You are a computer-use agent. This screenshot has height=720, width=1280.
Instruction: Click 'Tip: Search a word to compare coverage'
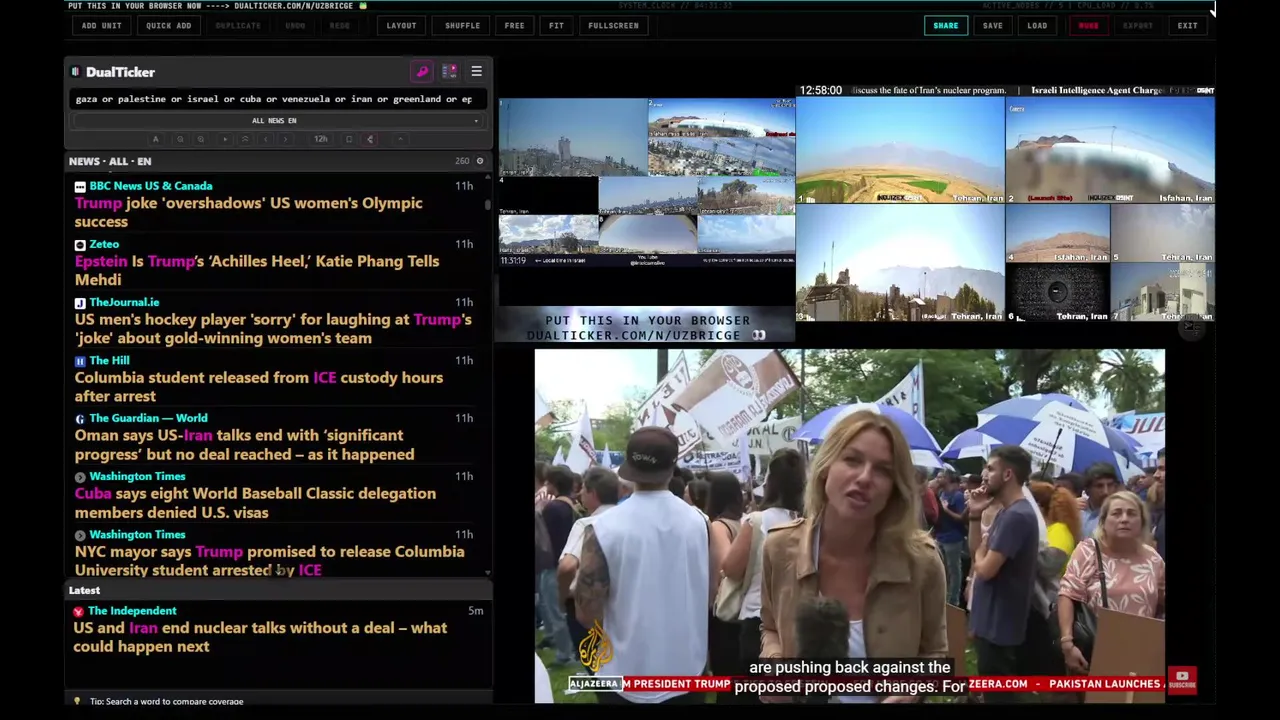click(x=166, y=702)
